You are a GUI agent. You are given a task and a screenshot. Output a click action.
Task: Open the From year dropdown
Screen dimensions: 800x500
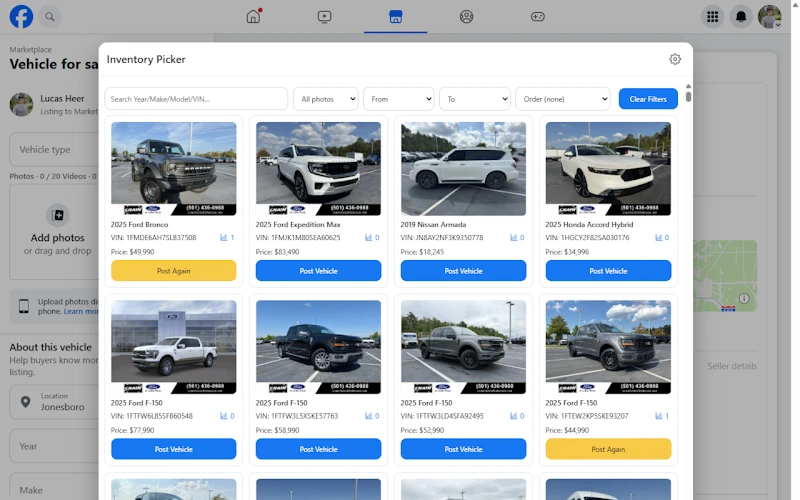(x=398, y=98)
